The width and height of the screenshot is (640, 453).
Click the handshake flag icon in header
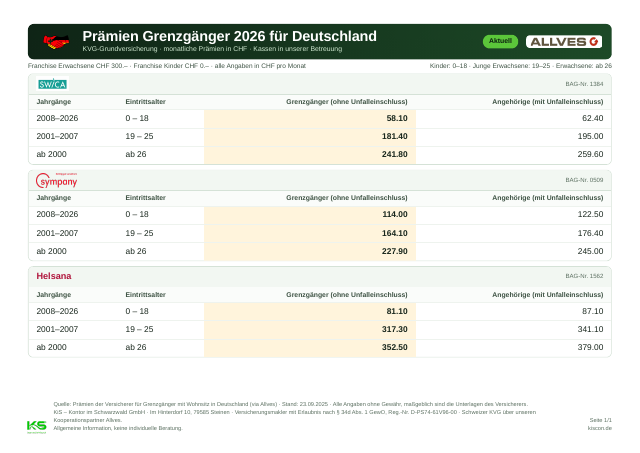point(56,42)
